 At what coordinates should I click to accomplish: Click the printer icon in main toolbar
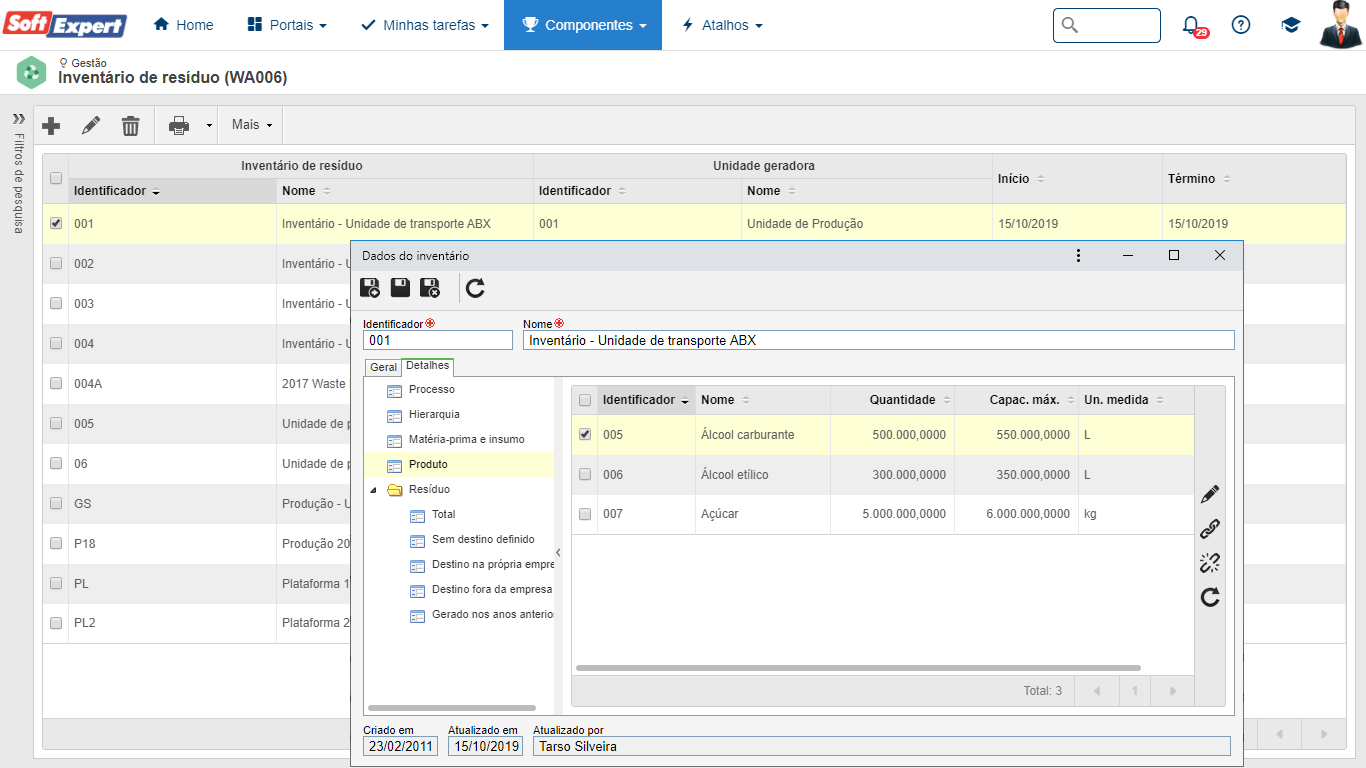179,125
